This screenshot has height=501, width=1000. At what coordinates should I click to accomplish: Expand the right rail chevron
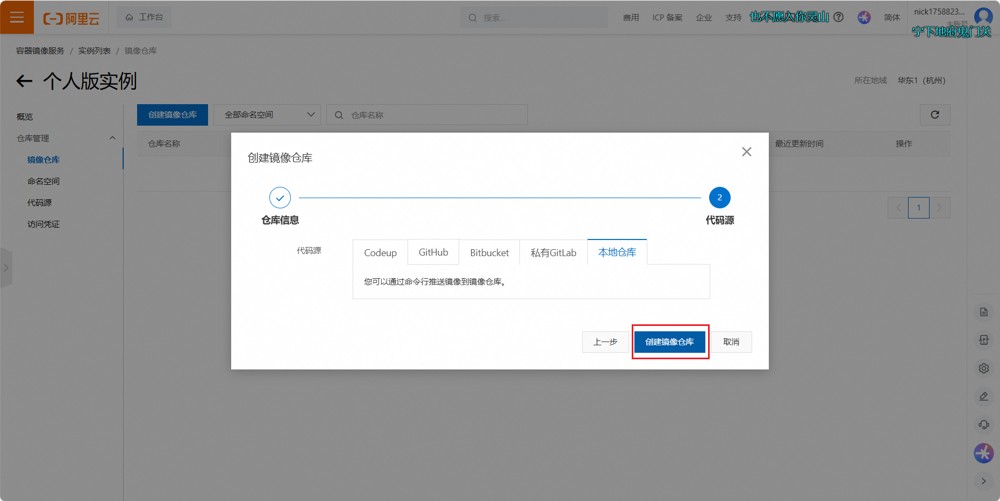pos(983,481)
